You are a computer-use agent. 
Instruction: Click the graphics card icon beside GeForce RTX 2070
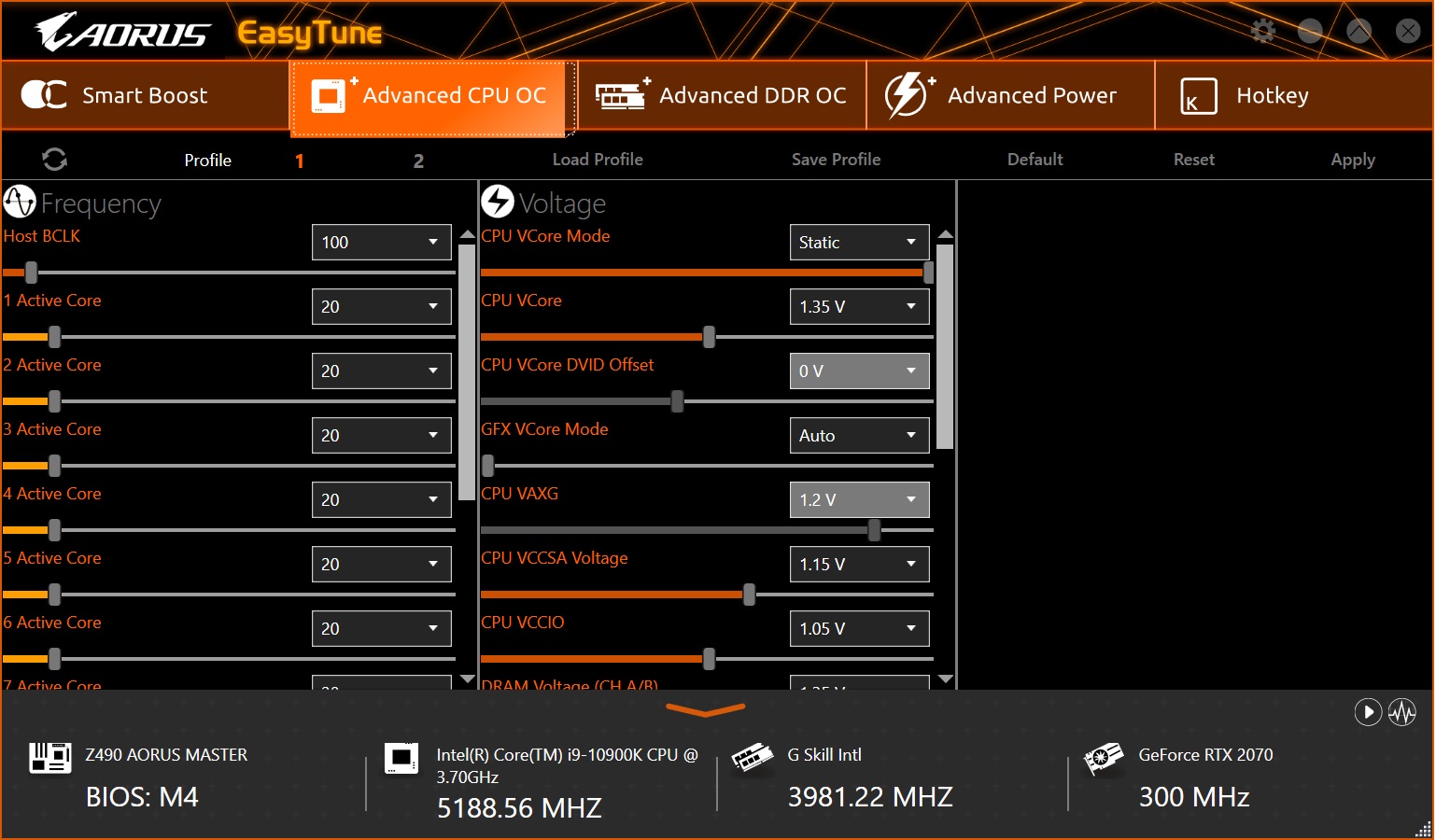pos(1104,758)
